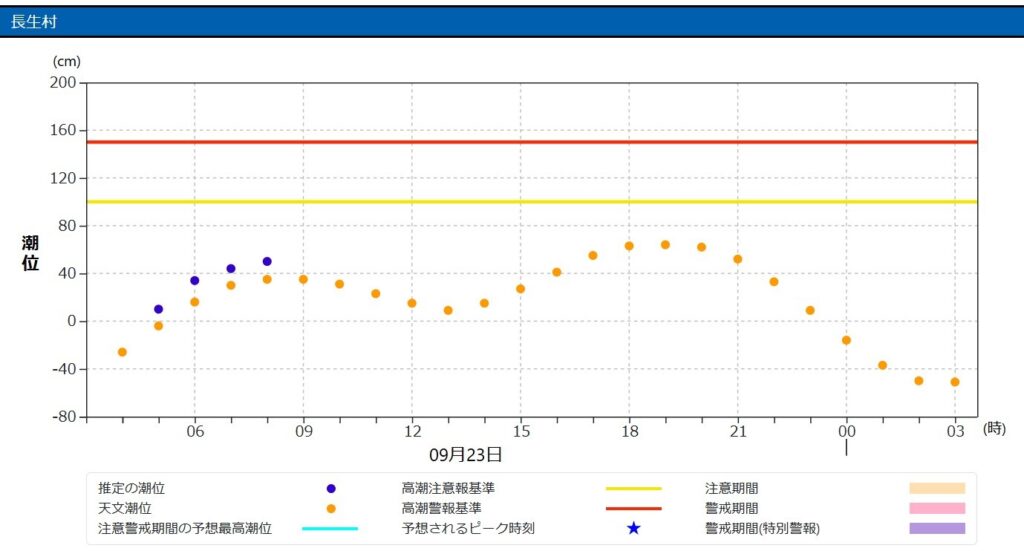Click the 注意警戒期間の予想最高潮位 legend label
This screenshot has height=551, width=1024.
[185, 528]
